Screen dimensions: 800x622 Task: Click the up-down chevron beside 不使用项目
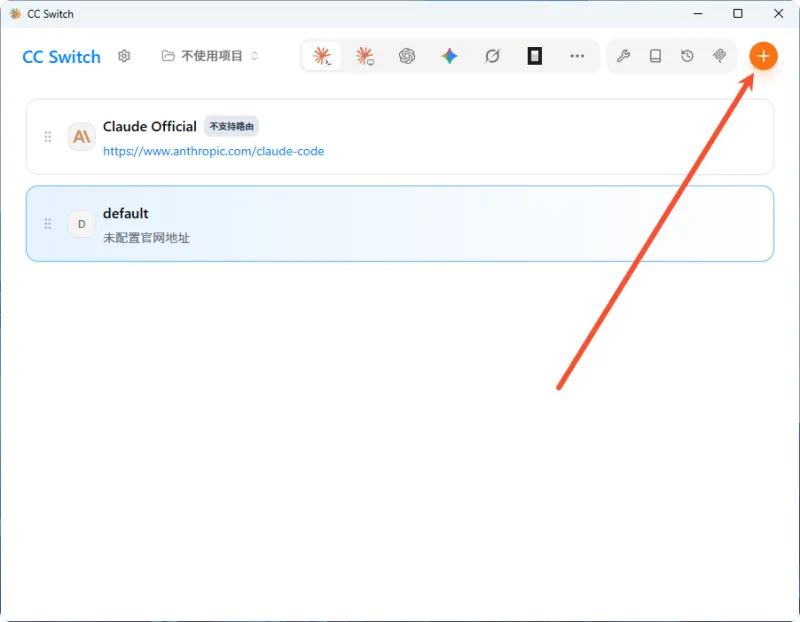[x=255, y=56]
